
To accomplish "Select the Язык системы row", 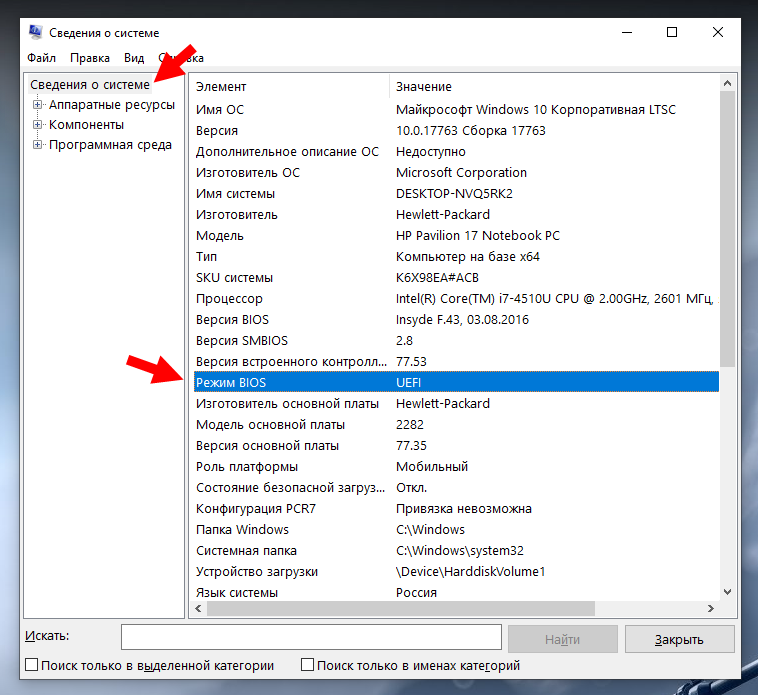I will pyautogui.click(x=456, y=593).
